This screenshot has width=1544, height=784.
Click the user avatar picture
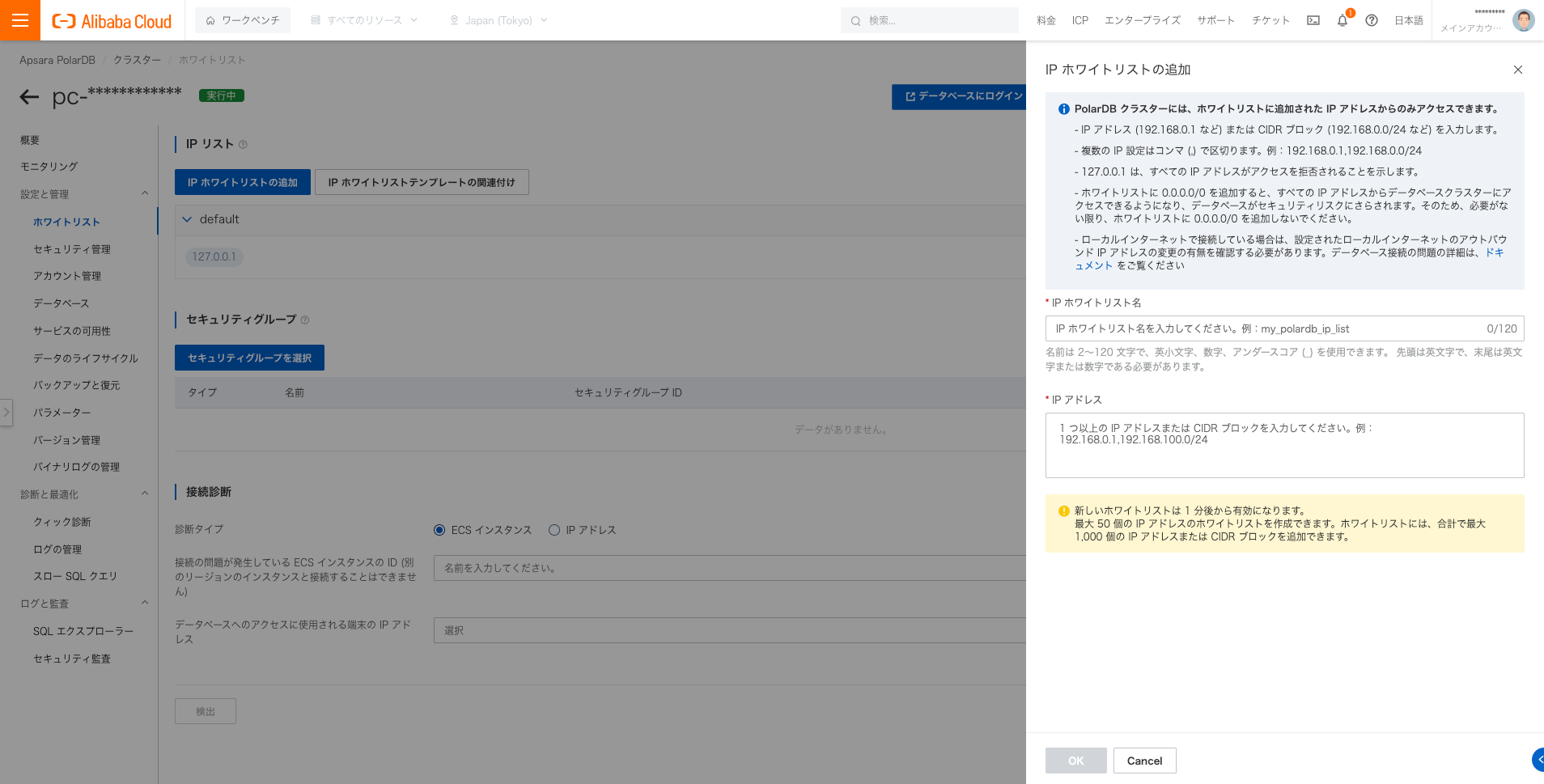(x=1524, y=20)
